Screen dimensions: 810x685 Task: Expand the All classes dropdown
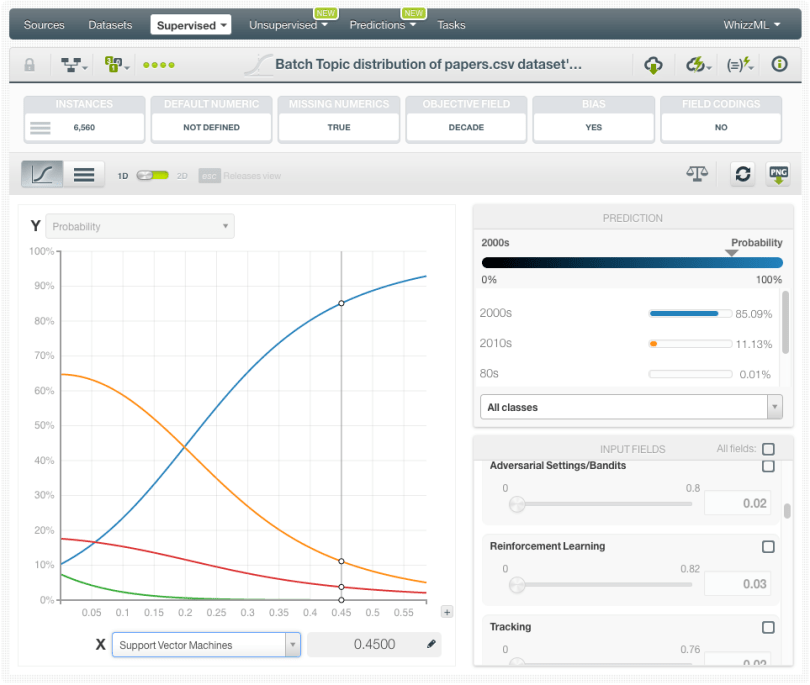pyautogui.click(x=631, y=407)
